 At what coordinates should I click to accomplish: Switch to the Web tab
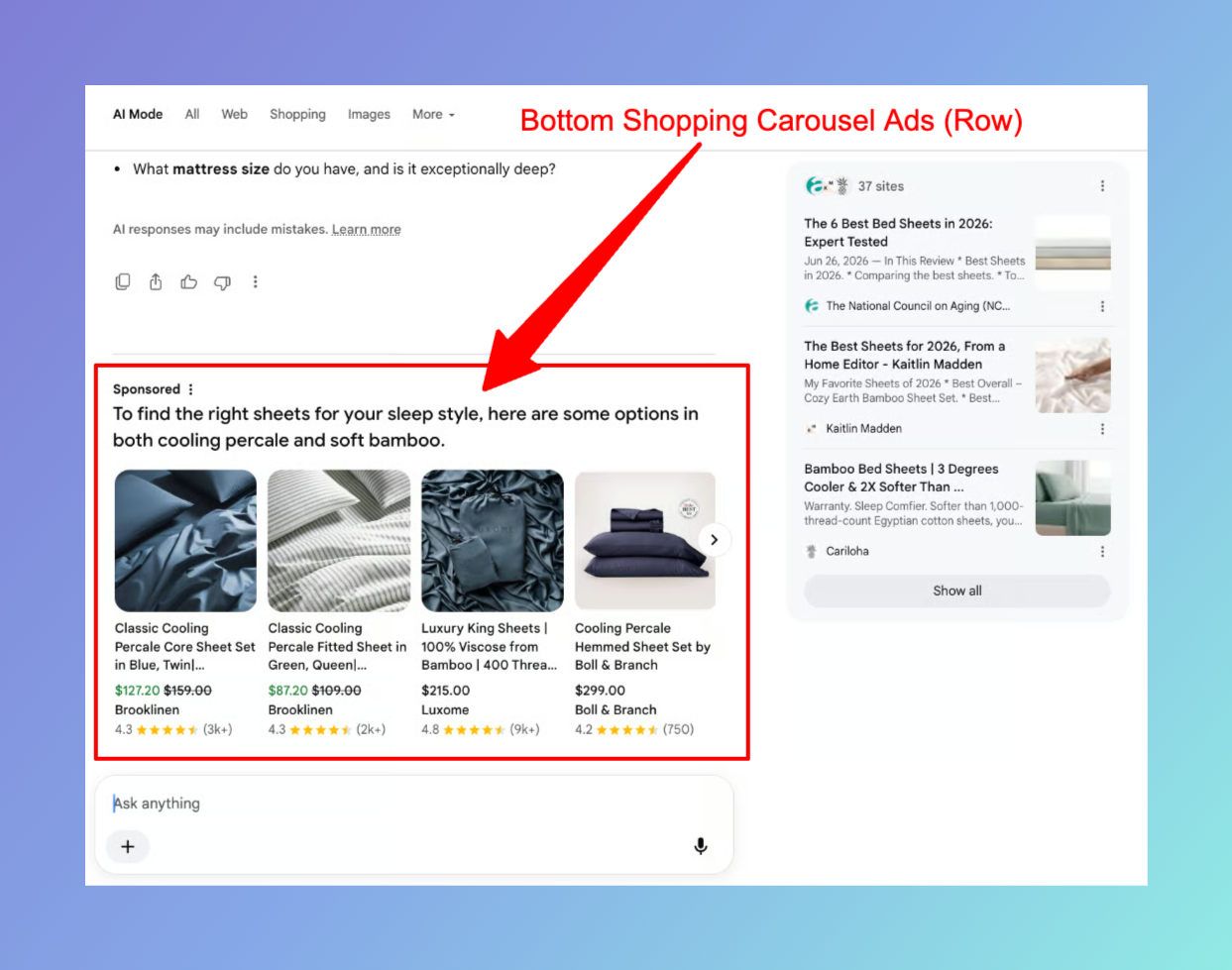pos(235,115)
